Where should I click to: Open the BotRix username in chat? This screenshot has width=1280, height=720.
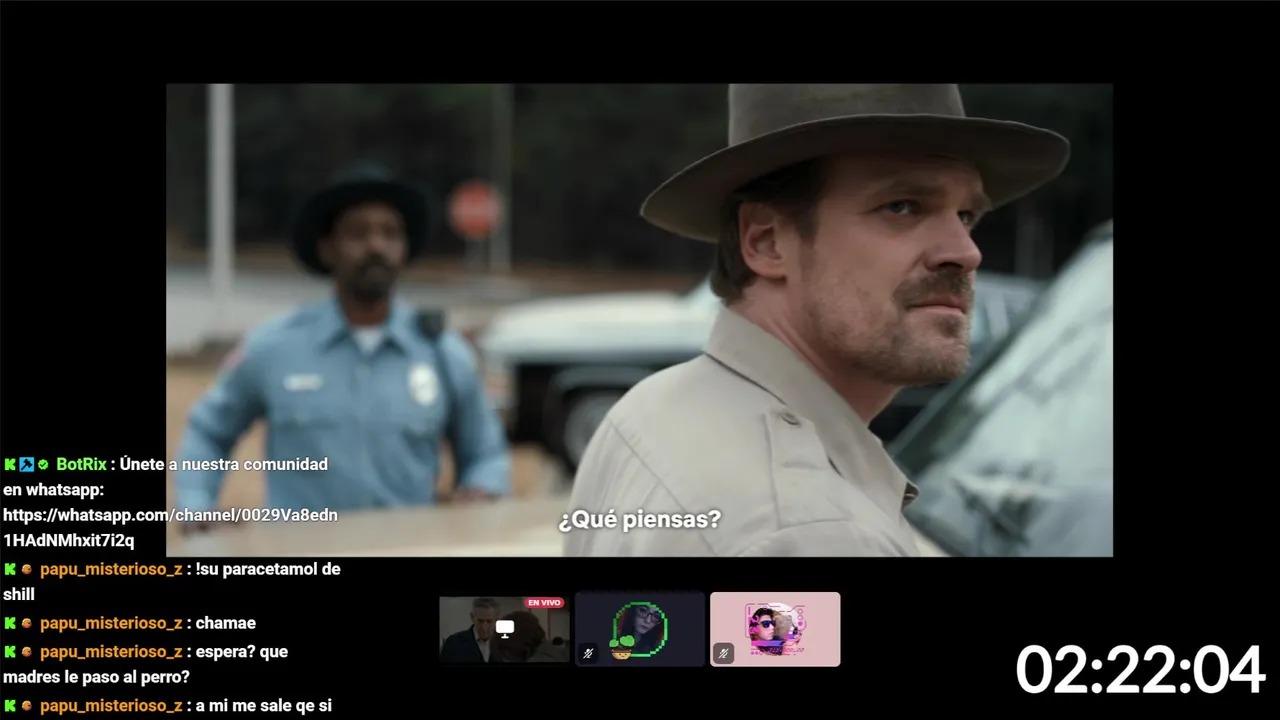(x=81, y=464)
